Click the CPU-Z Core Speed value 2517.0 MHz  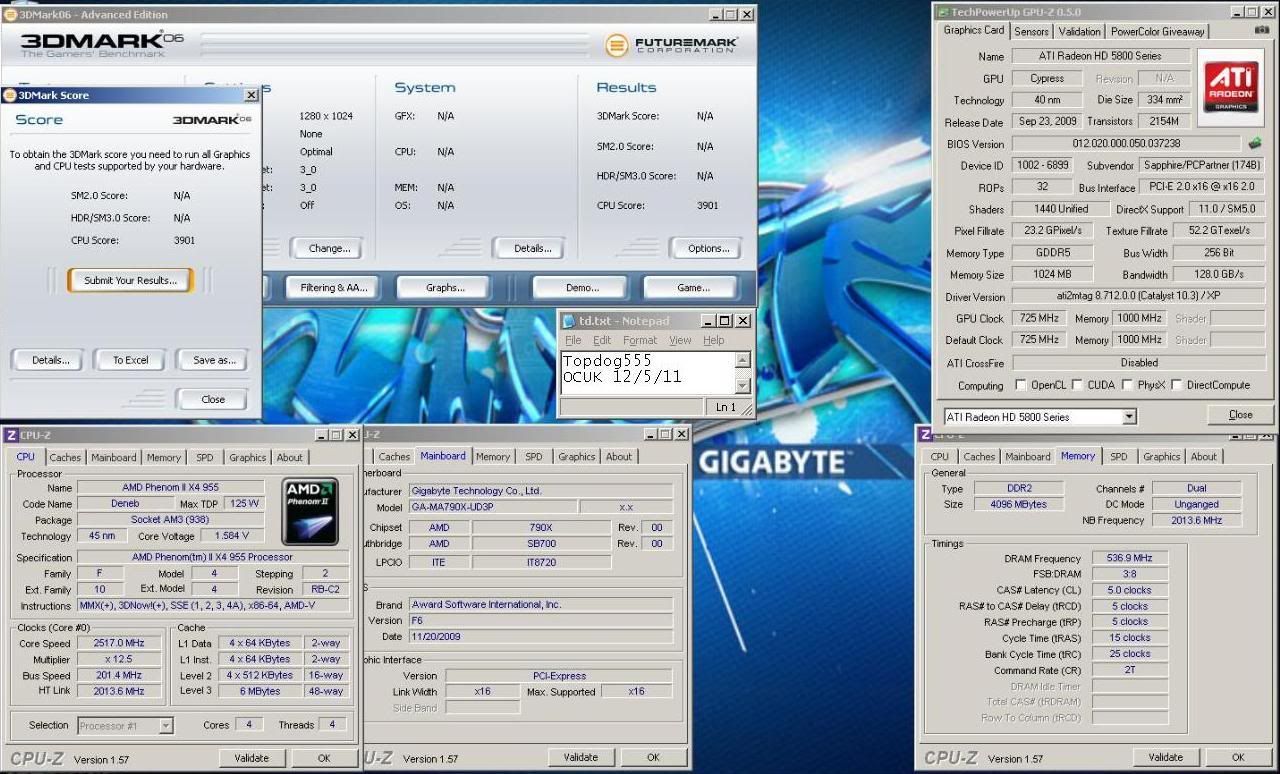(119, 643)
